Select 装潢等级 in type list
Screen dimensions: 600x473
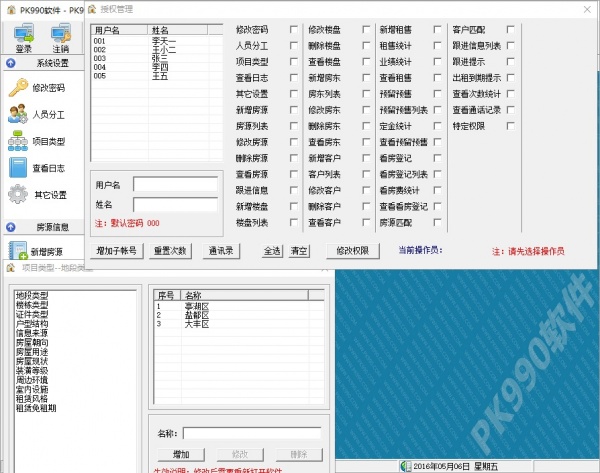pyautogui.click(x=32, y=370)
